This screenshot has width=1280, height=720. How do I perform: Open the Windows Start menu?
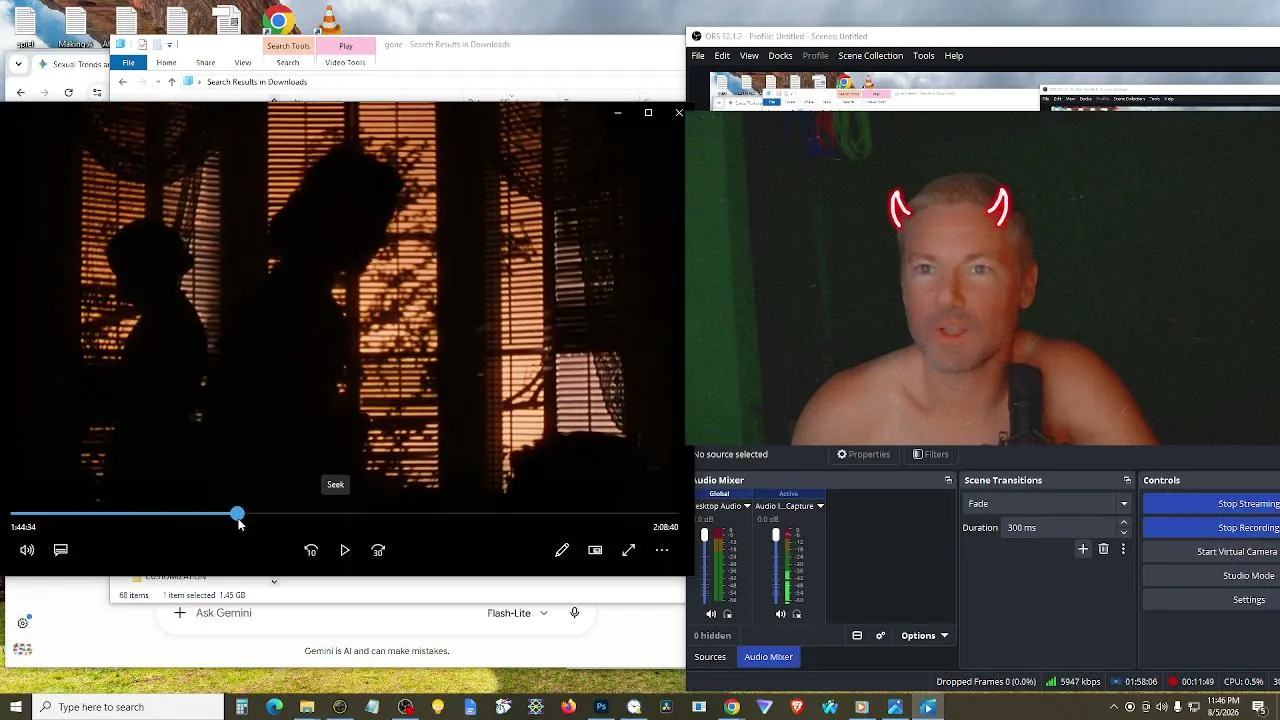[x=15, y=707]
